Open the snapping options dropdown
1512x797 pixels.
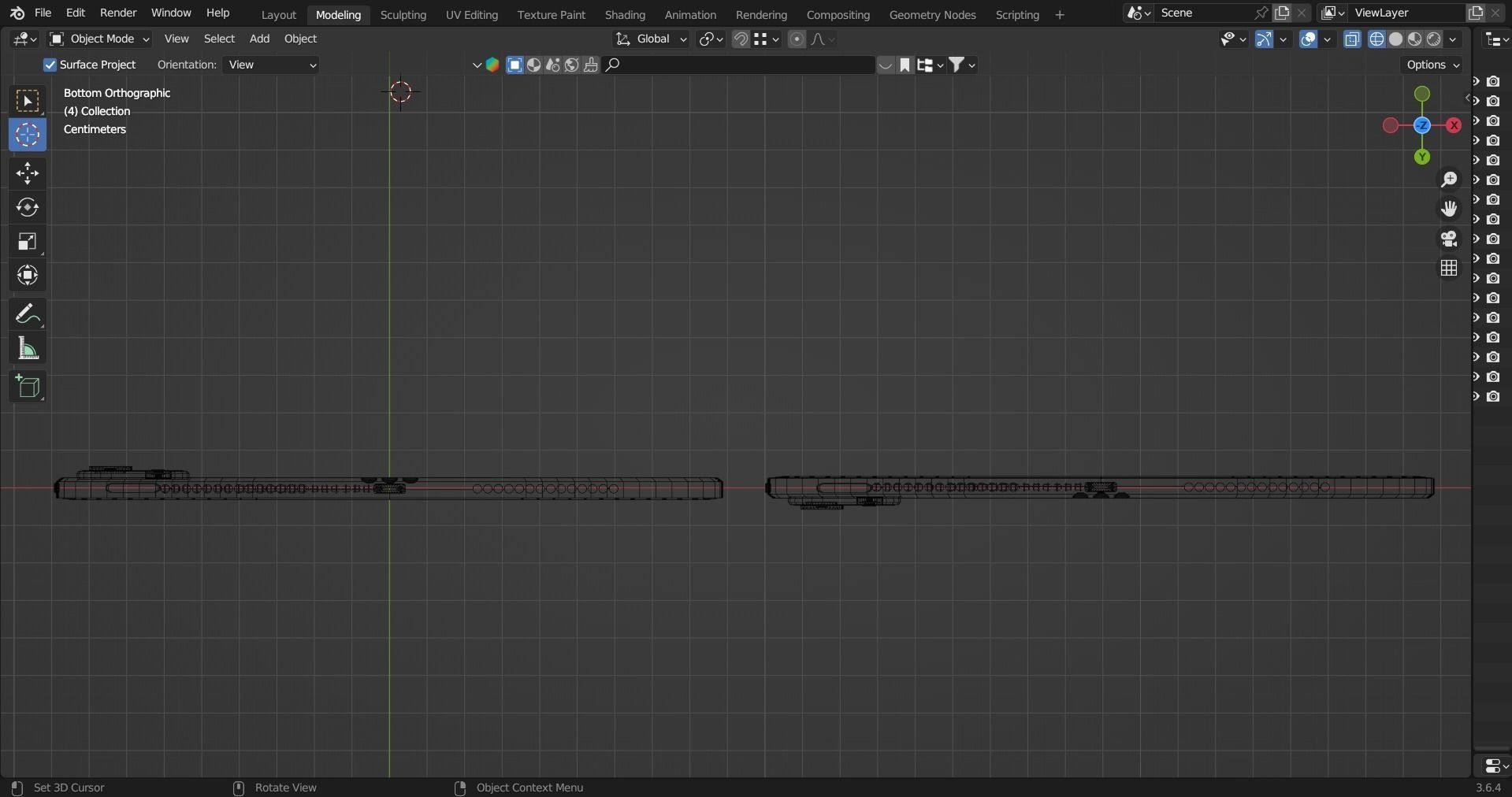coord(766,39)
